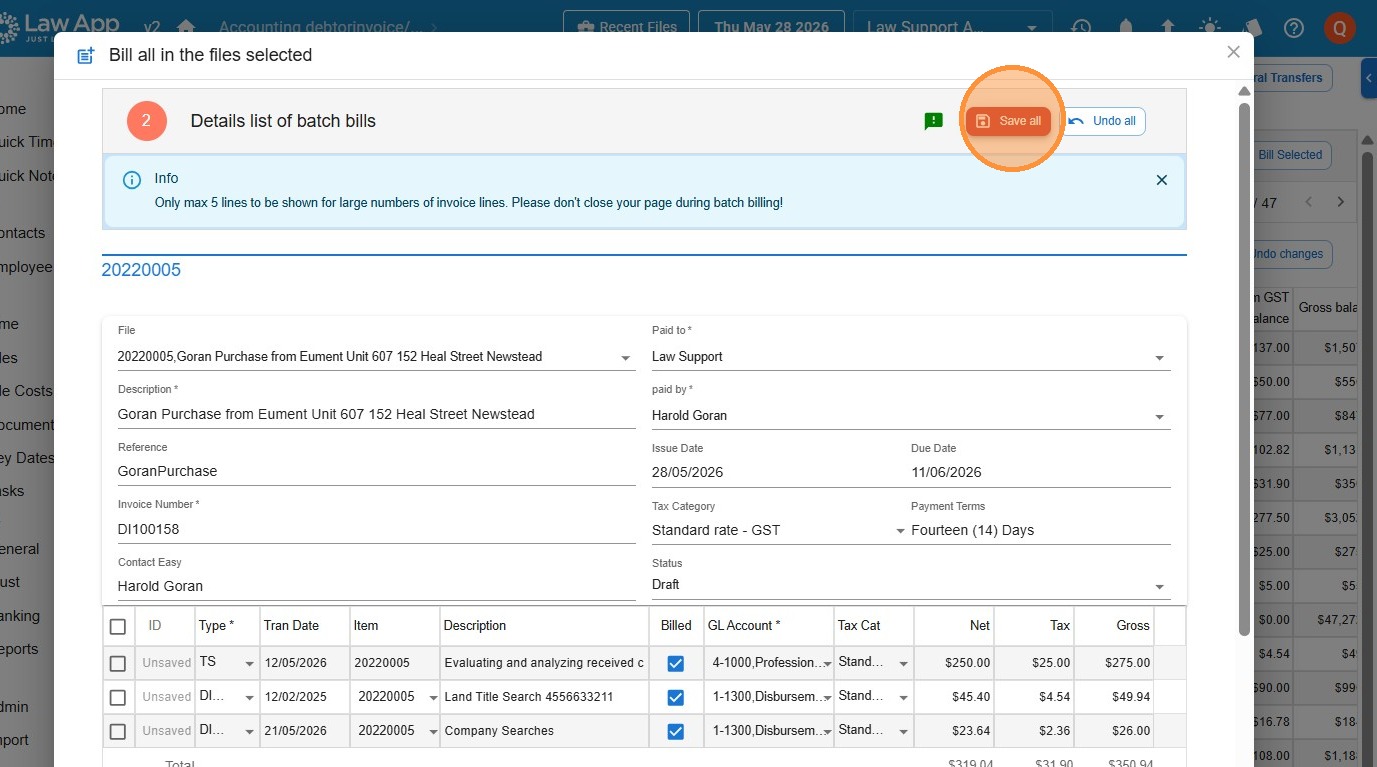Click the tag icon in top bar
This screenshot has width=1377, height=767.
coord(1252,27)
